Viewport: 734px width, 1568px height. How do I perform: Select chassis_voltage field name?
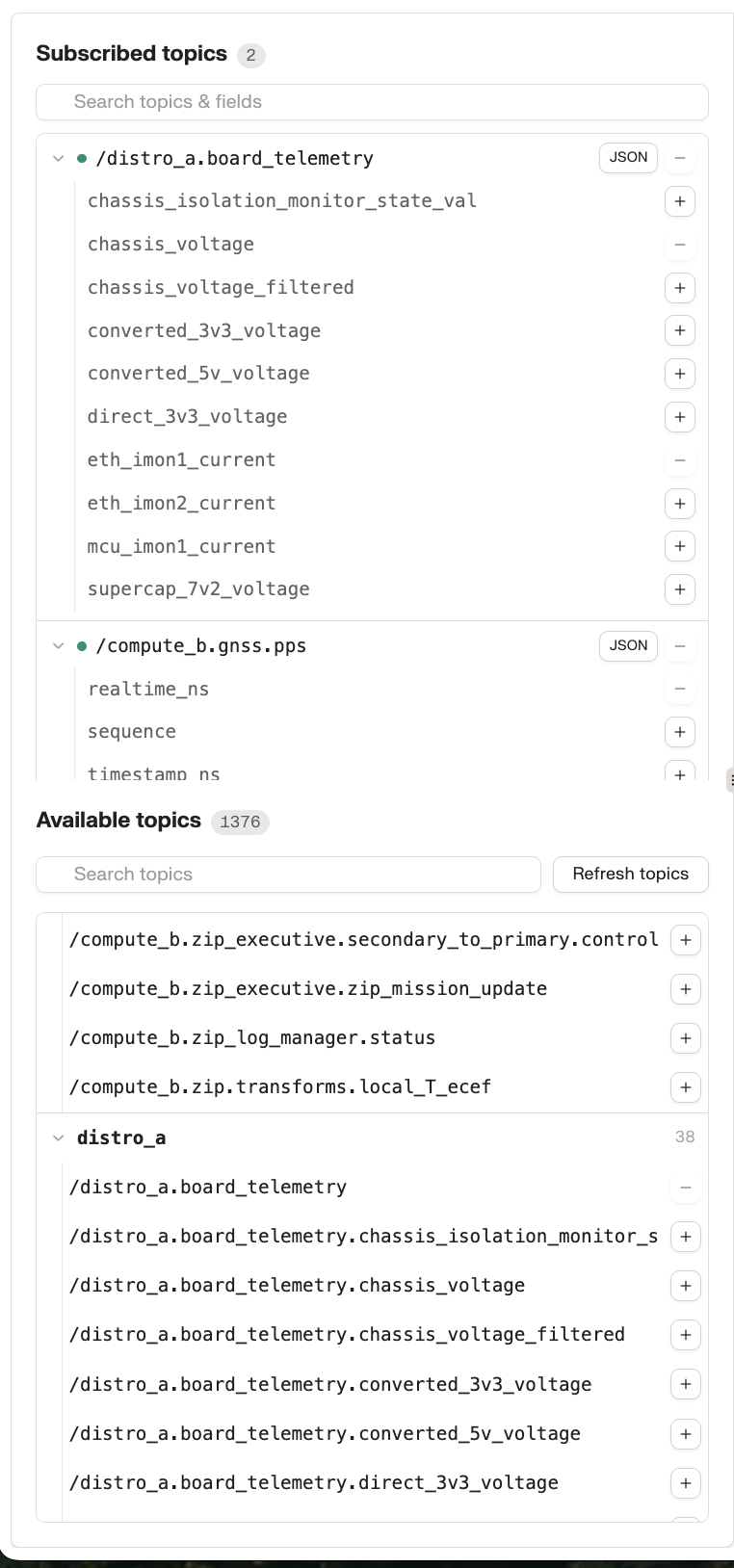(170, 245)
